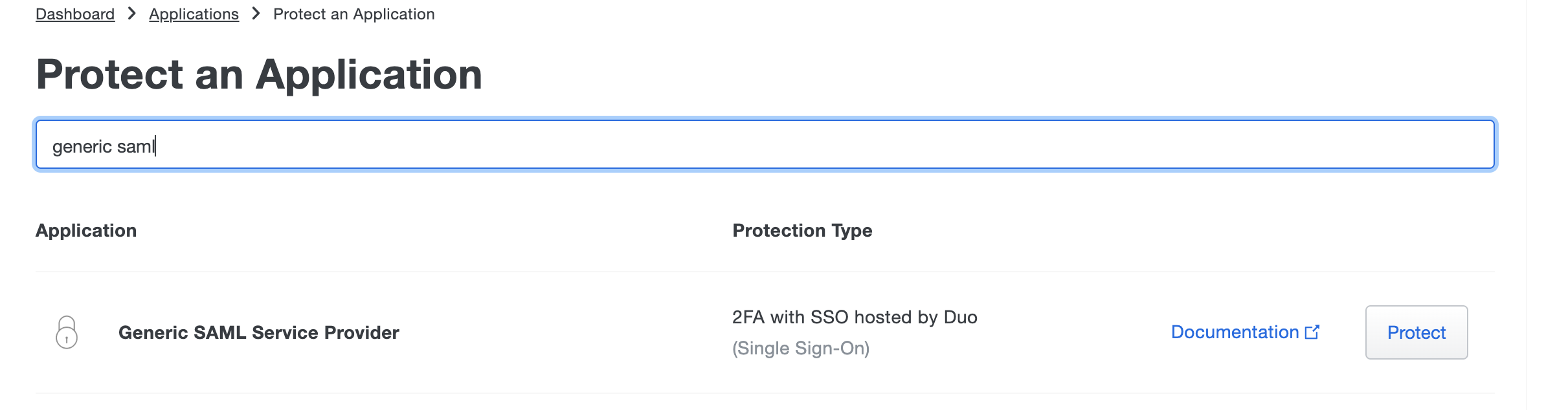Open the Dashboard breadcrumb link

[74, 14]
